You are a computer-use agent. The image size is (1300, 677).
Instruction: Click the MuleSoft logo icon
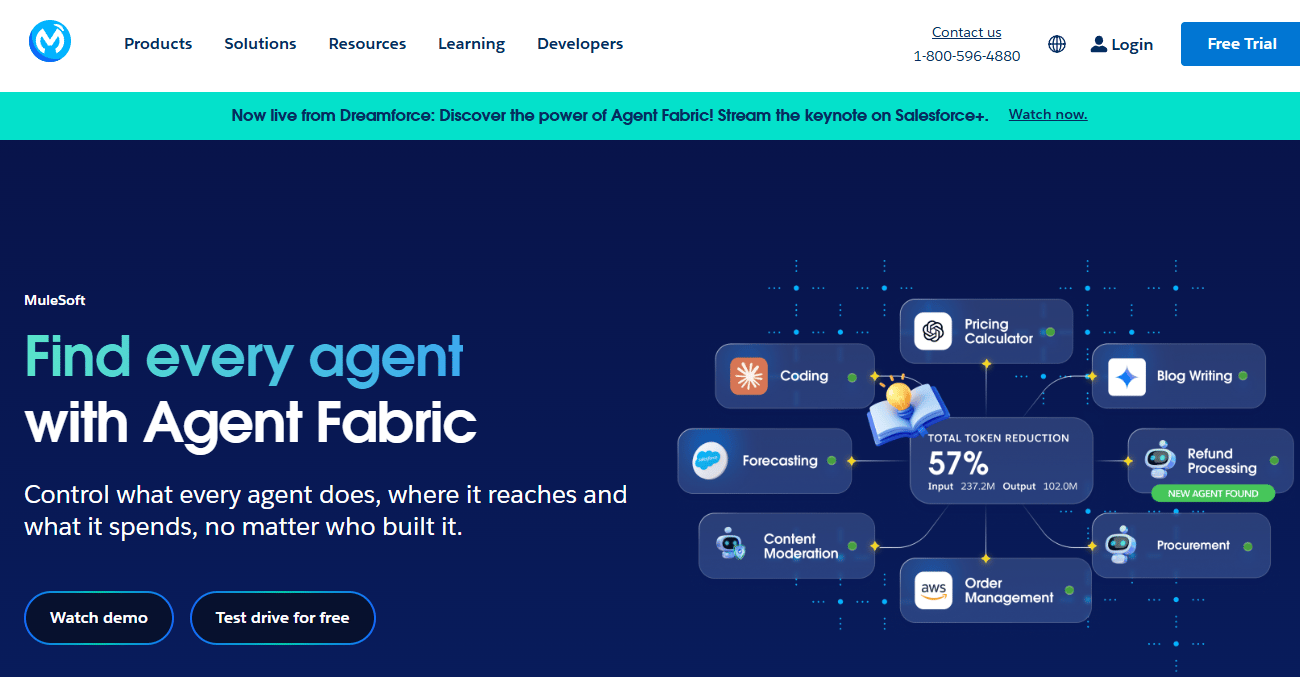(x=50, y=42)
